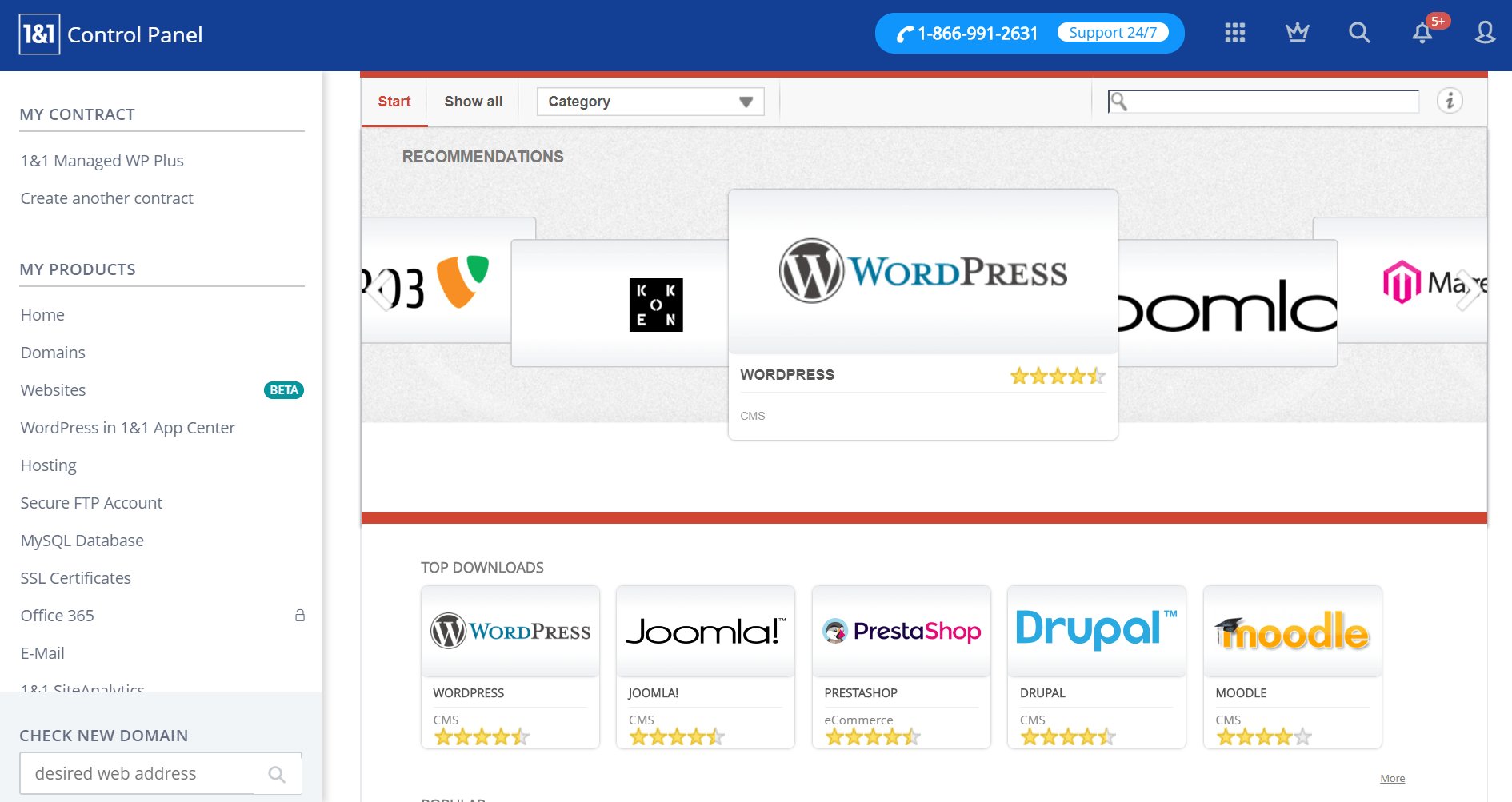This screenshot has width=1512, height=802.
Task: Open Secure FTP Account
Action: pyautogui.click(x=91, y=503)
